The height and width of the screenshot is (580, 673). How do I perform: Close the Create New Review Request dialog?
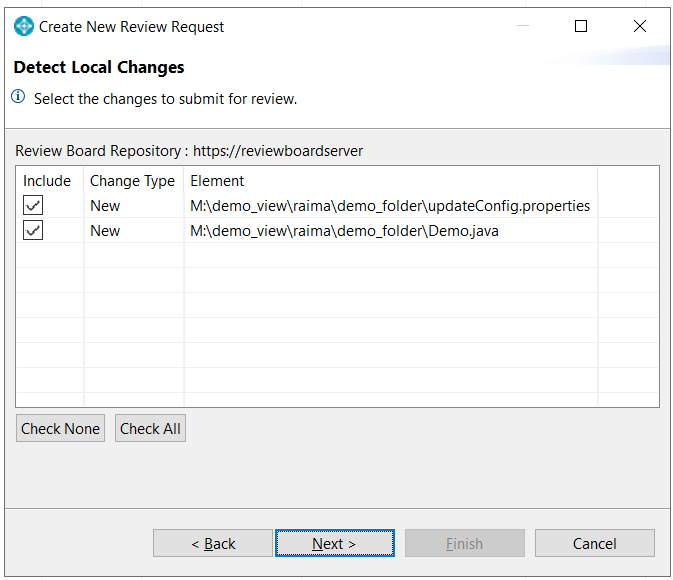pyautogui.click(x=640, y=26)
